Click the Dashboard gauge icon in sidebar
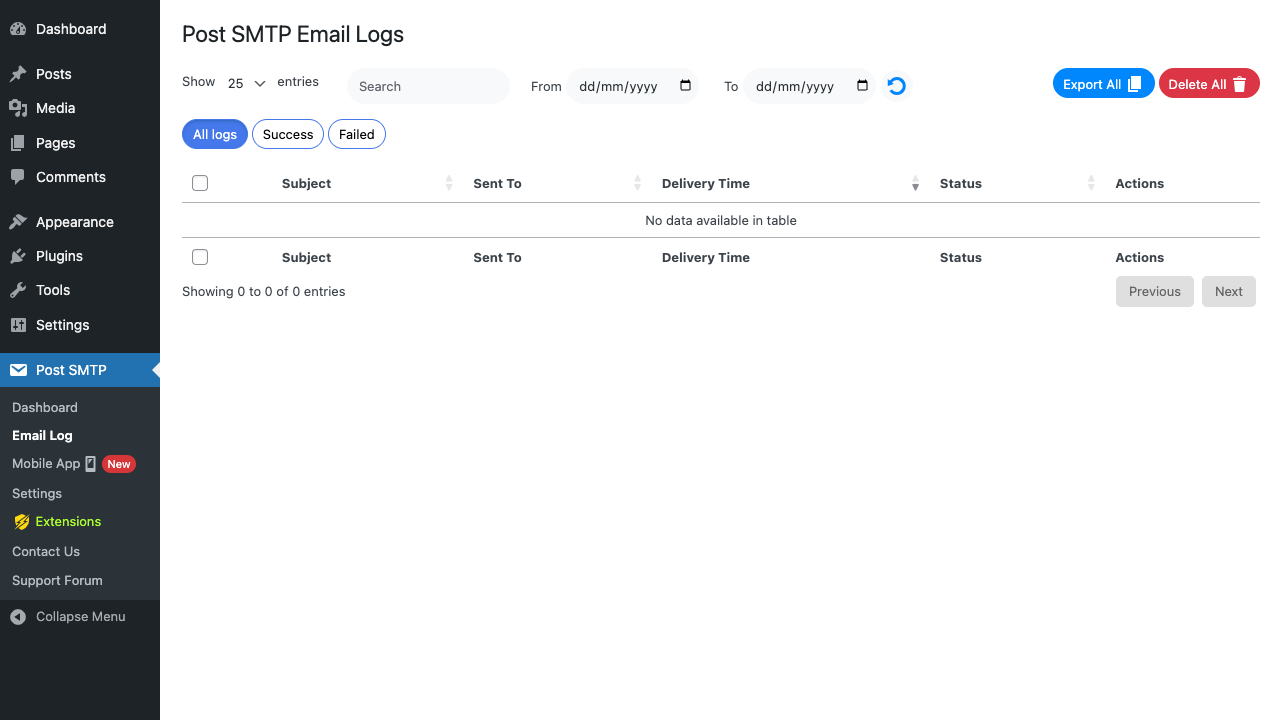Viewport: 1280px width, 720px height. click(18, 29)
